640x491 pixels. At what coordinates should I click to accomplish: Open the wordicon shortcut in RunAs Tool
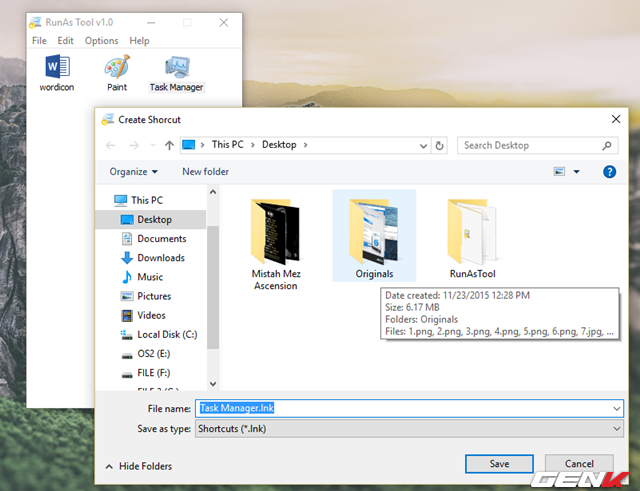(x=56, y=71)
